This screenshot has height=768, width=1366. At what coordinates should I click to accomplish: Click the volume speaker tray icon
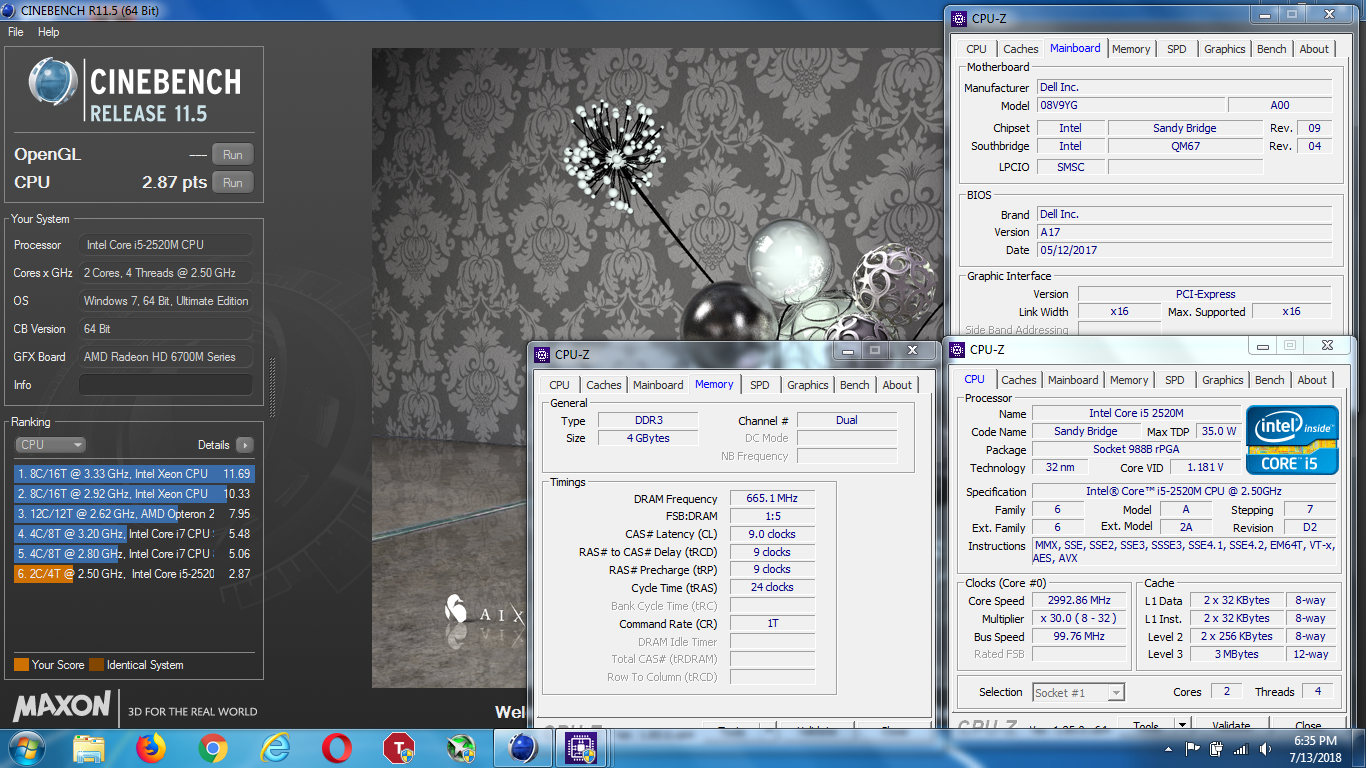coord(1263,748)
